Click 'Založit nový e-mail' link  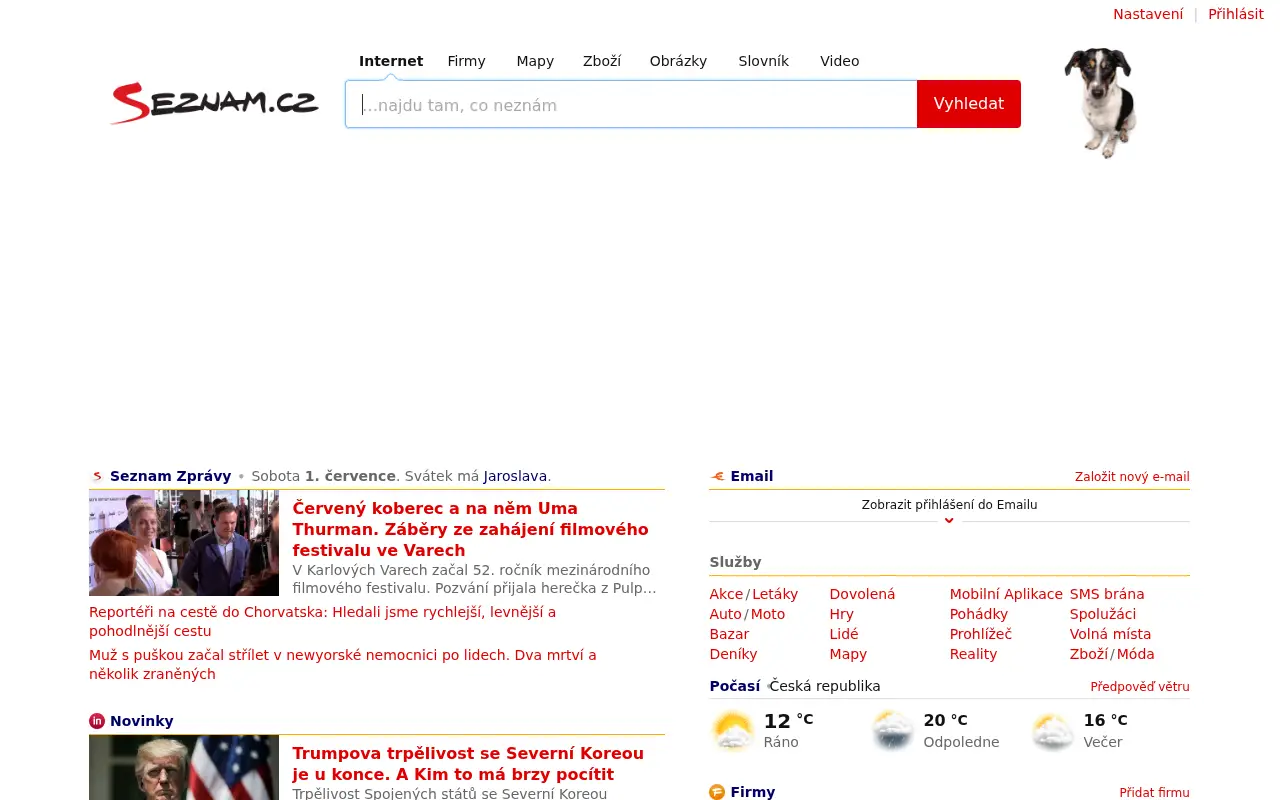(1132, 477)
